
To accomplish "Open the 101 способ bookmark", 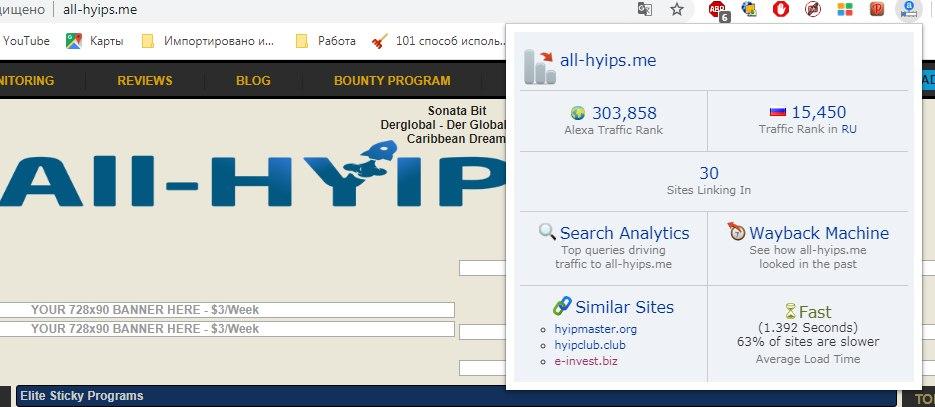I will point(439,41).
